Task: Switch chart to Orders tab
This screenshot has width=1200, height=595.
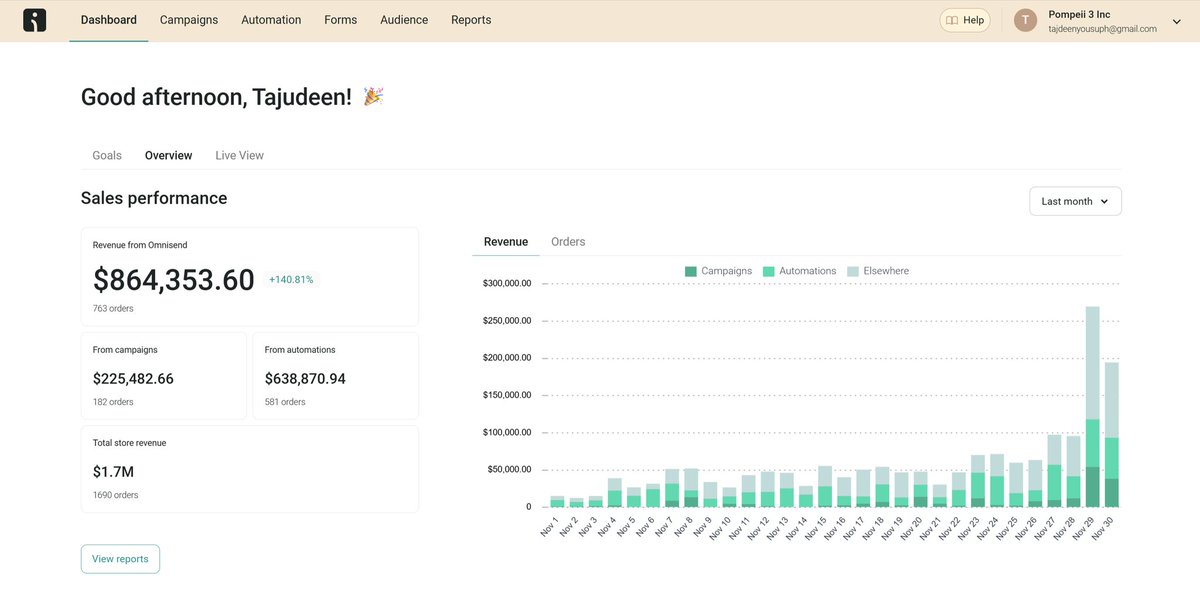Action: click(568, 242)
